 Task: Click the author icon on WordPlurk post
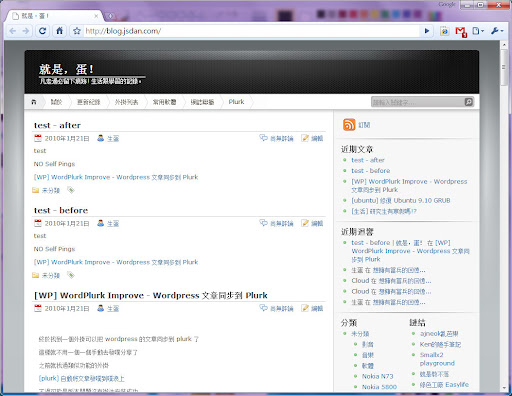pos(100,308)
